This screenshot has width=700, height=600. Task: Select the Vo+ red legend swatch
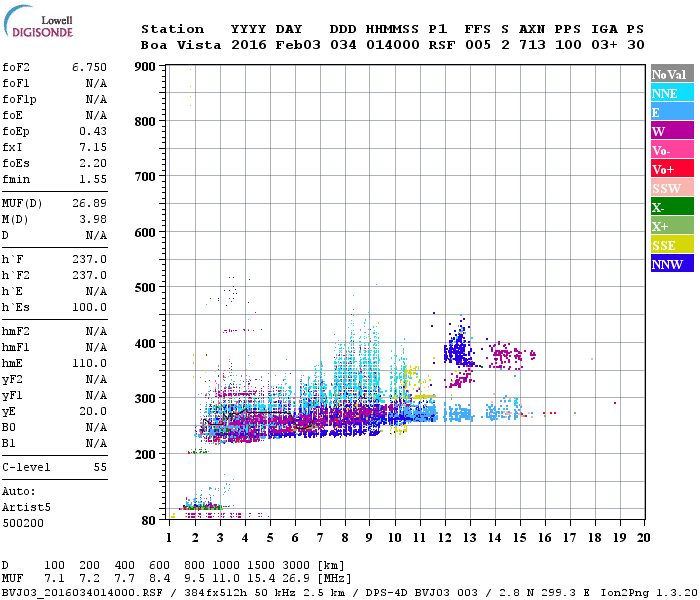click(x=672, y=169)
